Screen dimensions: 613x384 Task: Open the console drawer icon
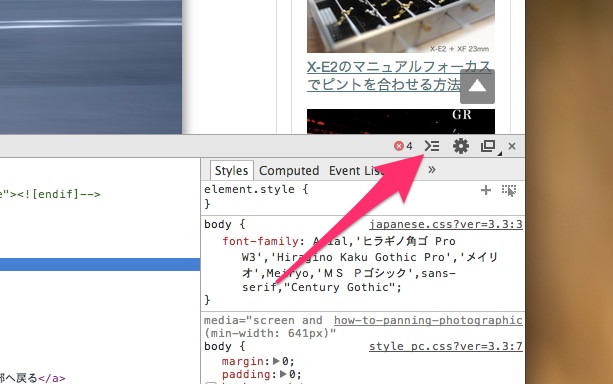(x=432, y=146)
